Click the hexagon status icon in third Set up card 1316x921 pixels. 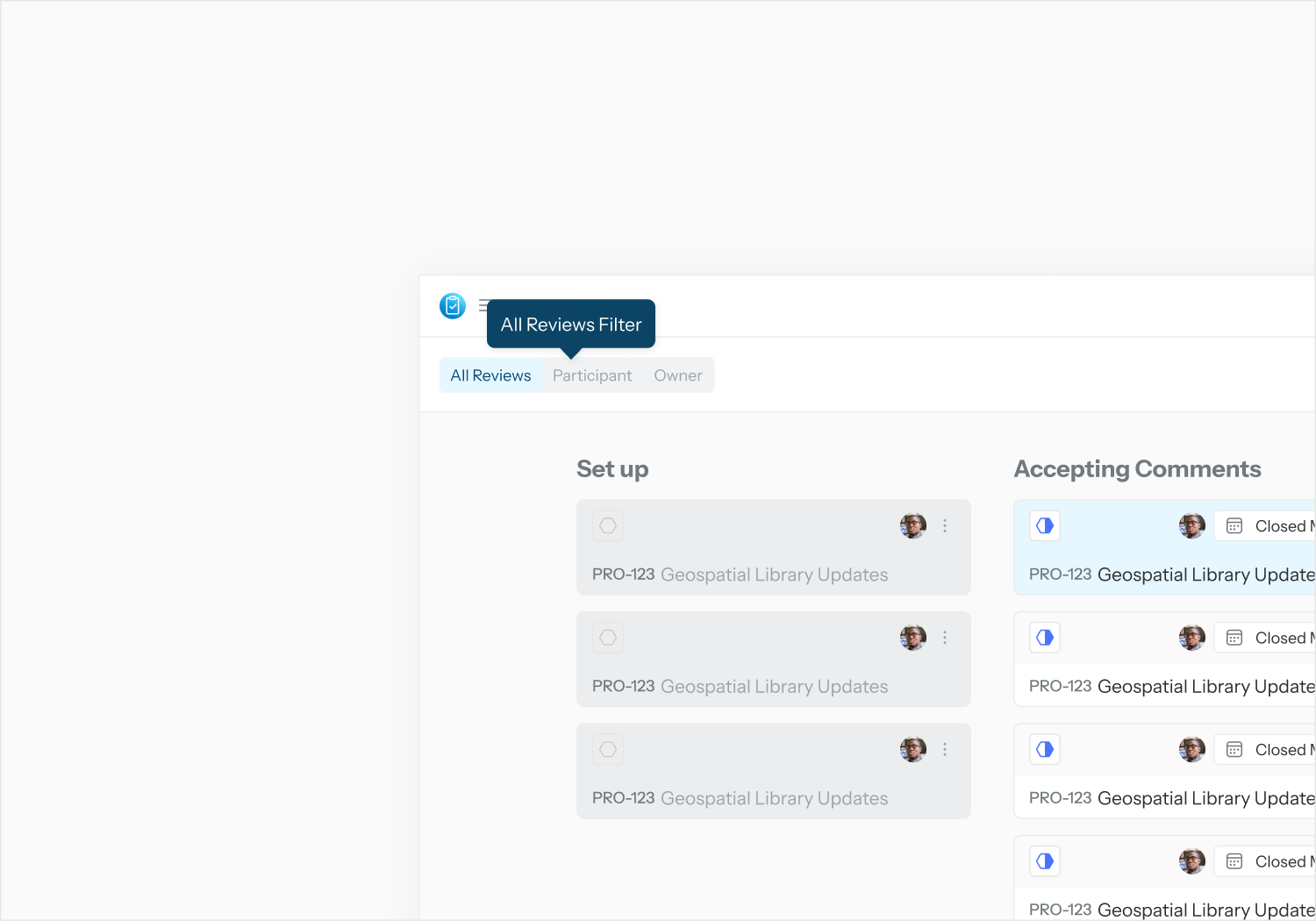tap(608, 750)
